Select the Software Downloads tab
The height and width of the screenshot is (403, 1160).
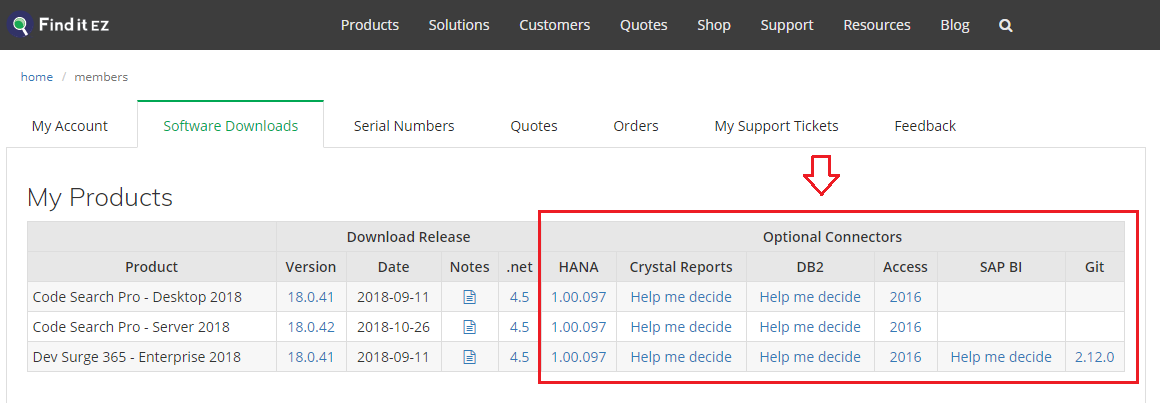pyautogui.click(x=231, y=126)
